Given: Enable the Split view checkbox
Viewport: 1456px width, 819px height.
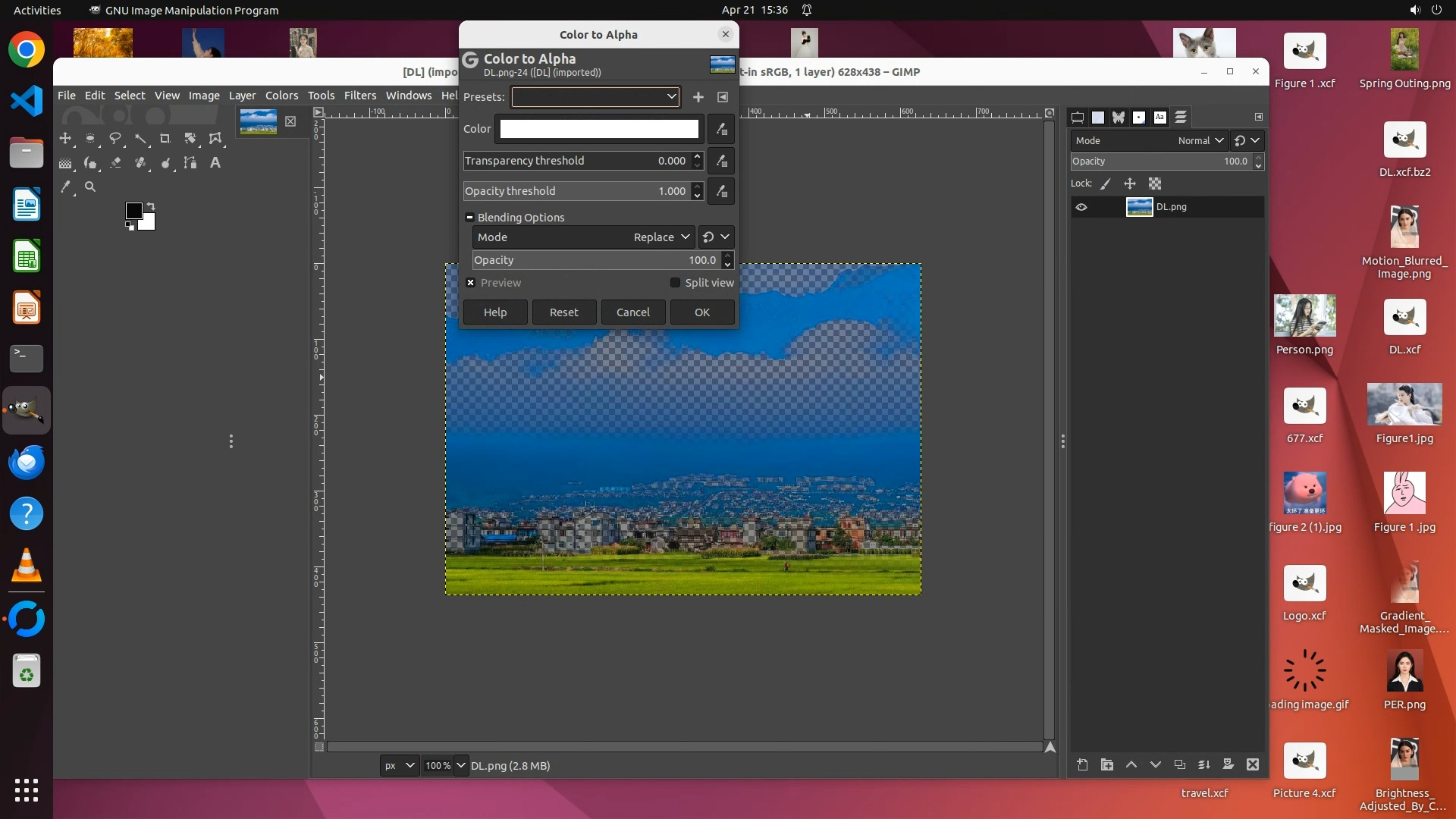Looking at the screenshot, I should (x=675, y=283).
